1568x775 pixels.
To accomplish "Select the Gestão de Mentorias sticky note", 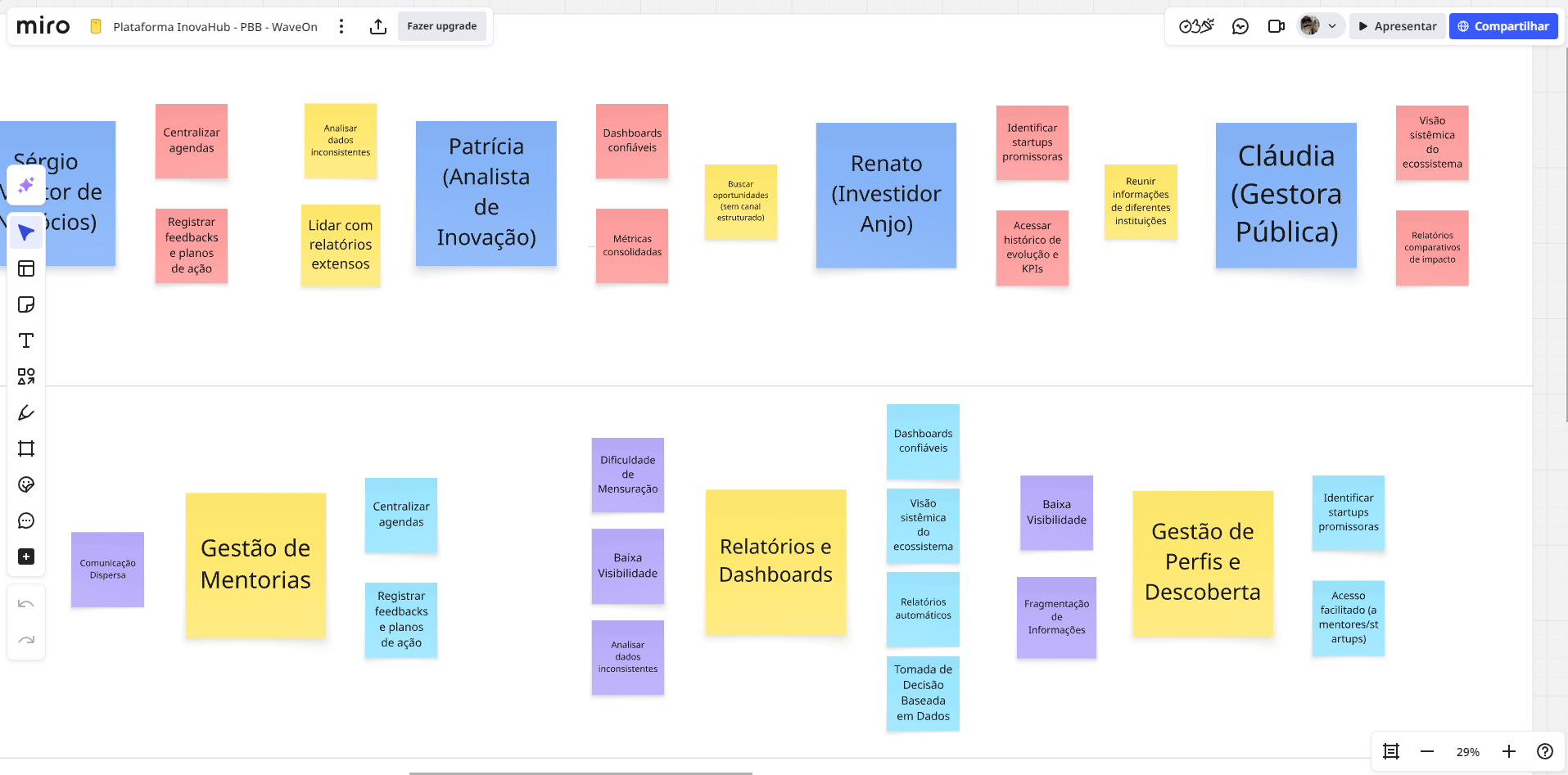I will [255, 565].
